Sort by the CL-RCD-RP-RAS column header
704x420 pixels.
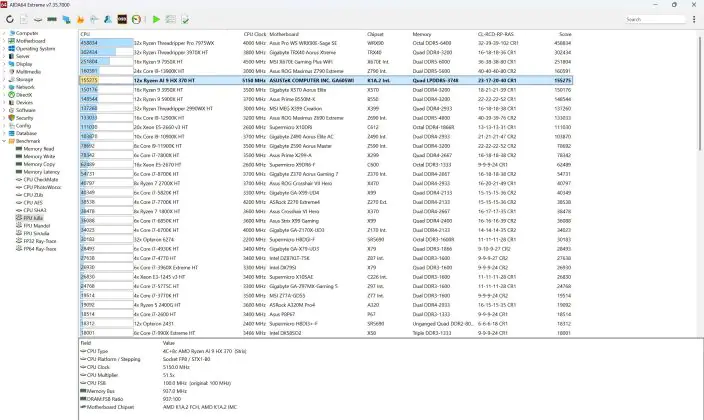(496, 34)
